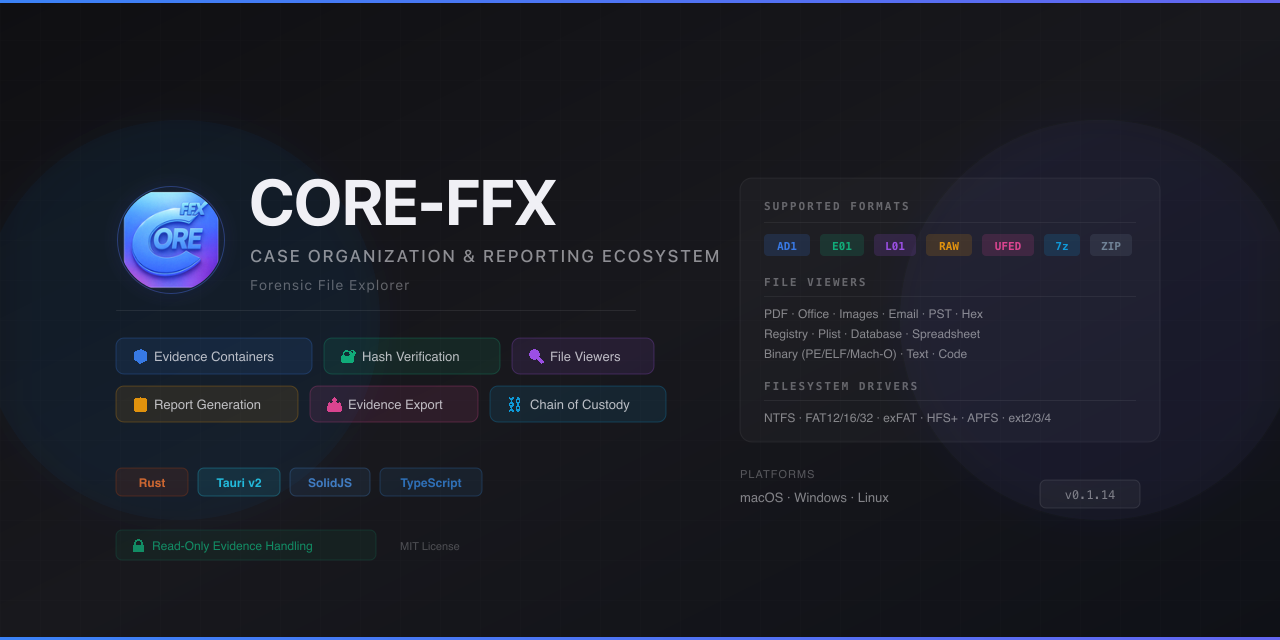This screenshot has width=1280, height=640.
Task: Click the NTFS · FAT12/16/32 filesystem line
Action: coord(907,418)
